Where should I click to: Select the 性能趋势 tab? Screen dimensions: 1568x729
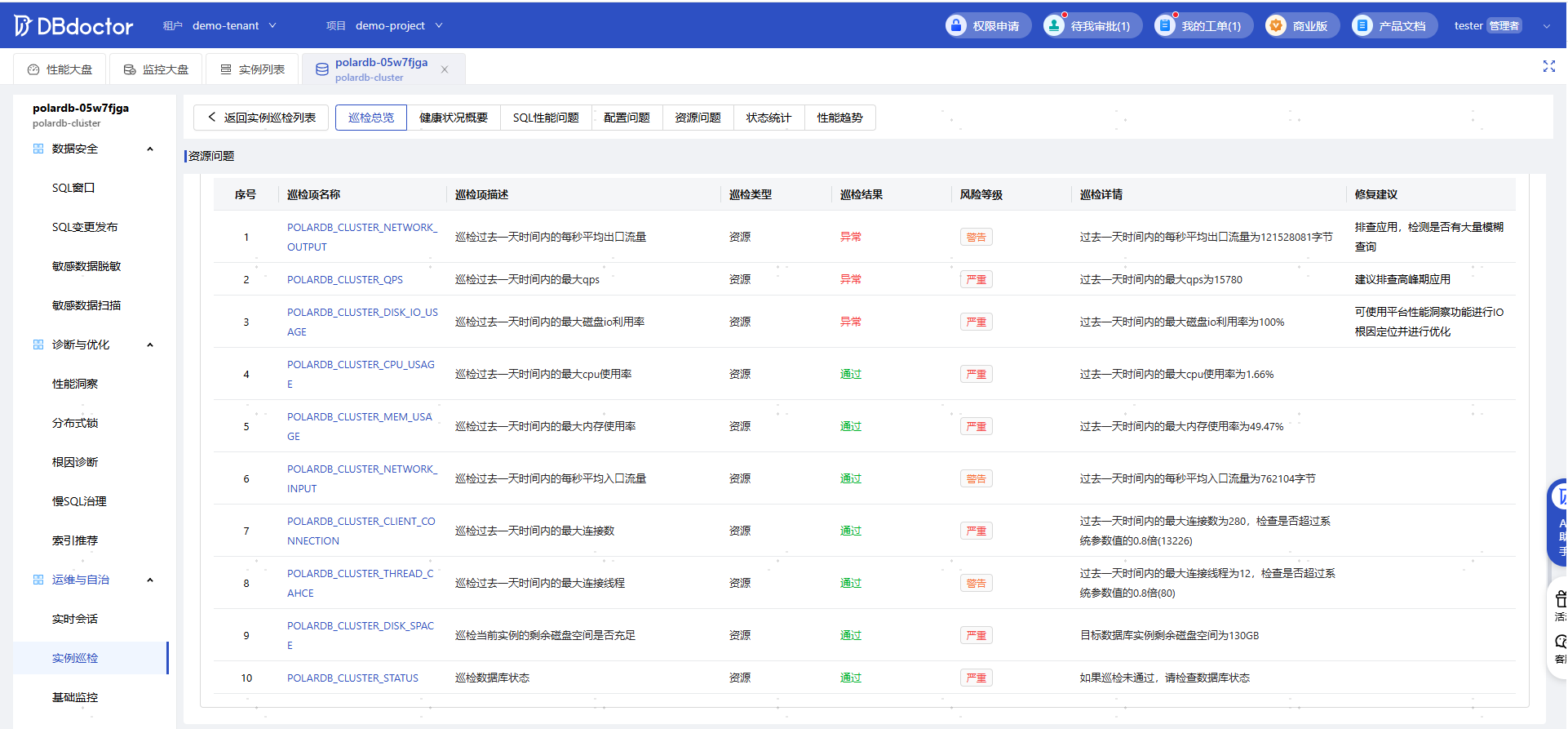(840, 118)
